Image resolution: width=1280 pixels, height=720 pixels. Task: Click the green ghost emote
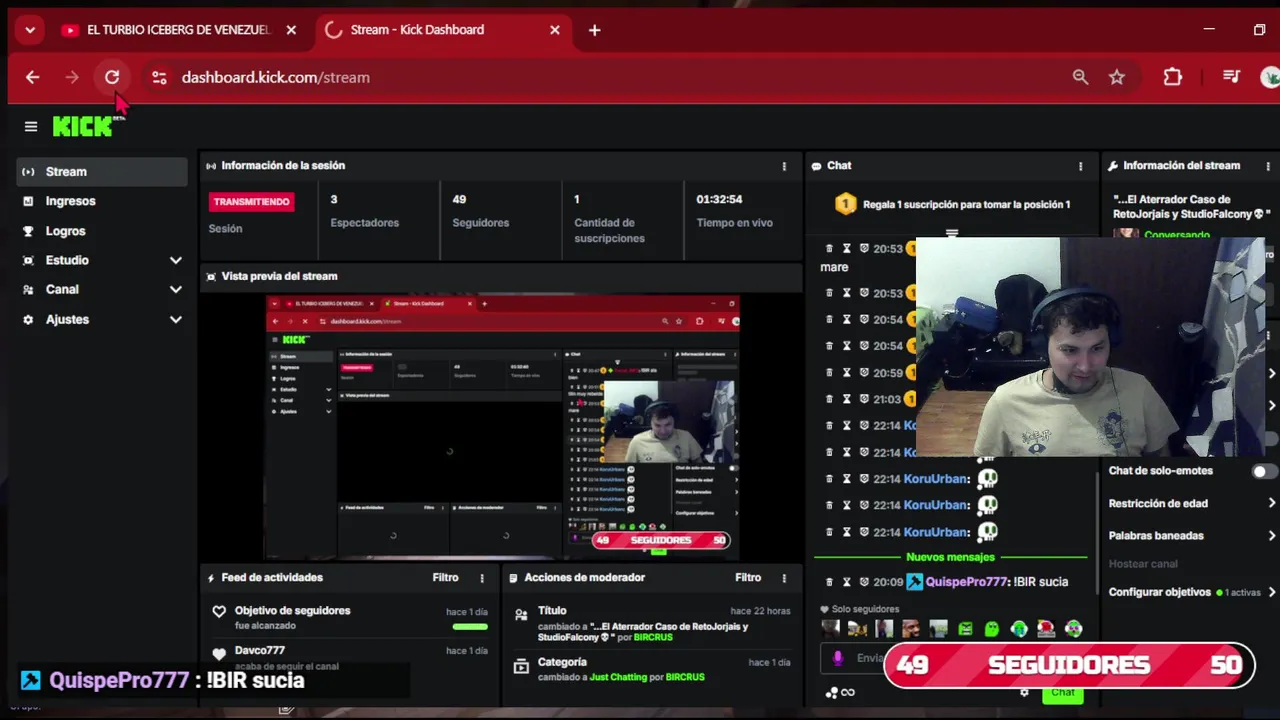[992, 629]
